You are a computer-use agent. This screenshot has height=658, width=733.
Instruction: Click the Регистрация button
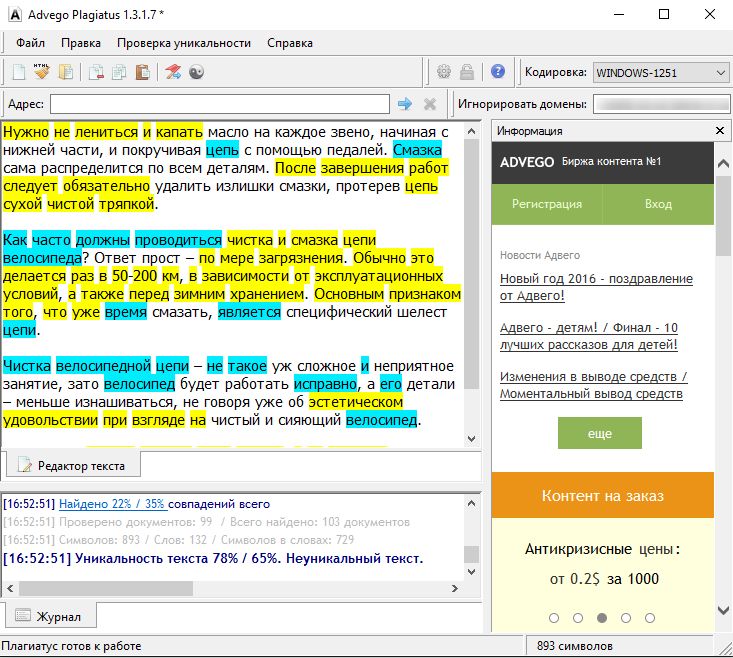click(x=547, y=204)
